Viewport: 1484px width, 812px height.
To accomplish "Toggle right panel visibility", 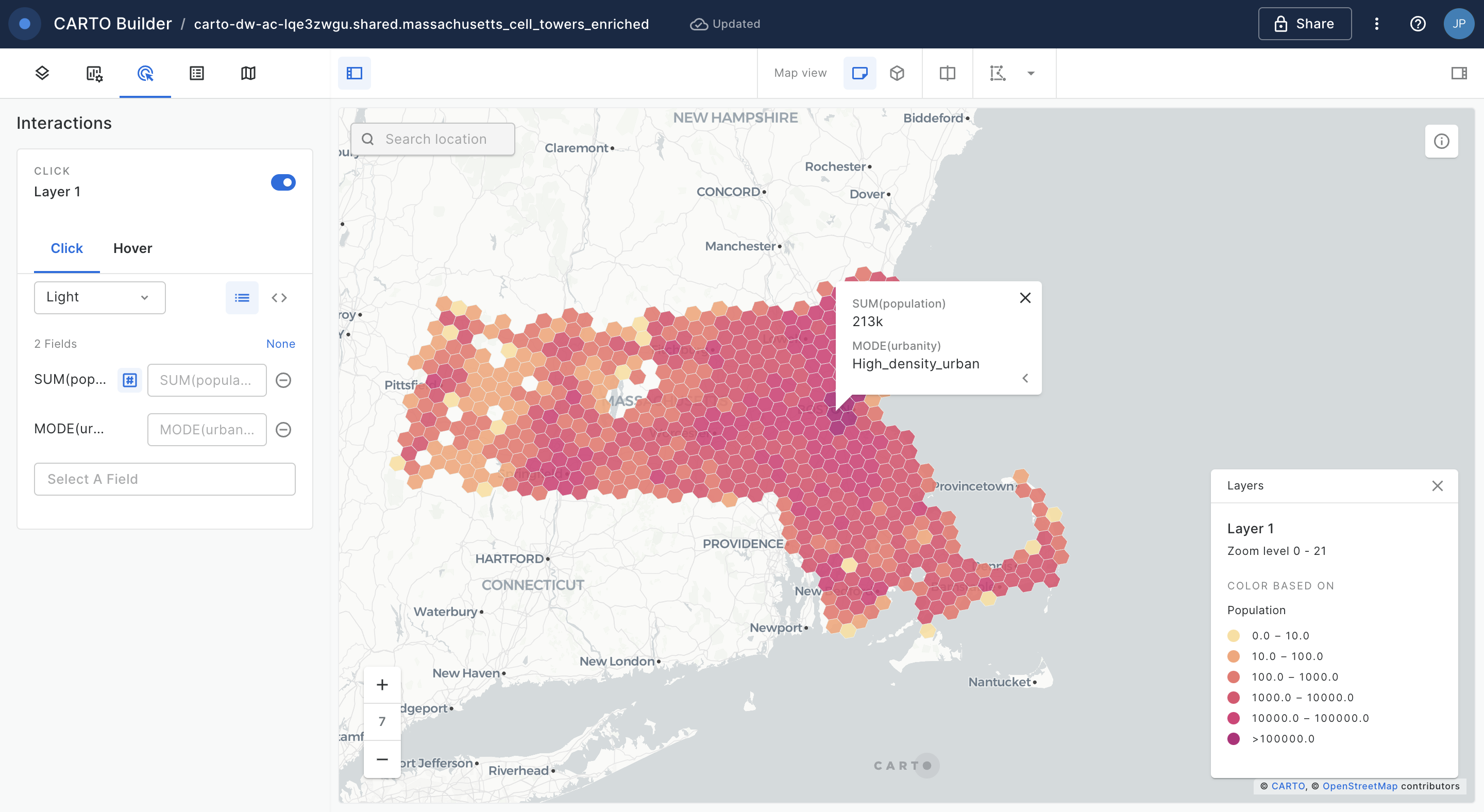I will (1459, 73).
